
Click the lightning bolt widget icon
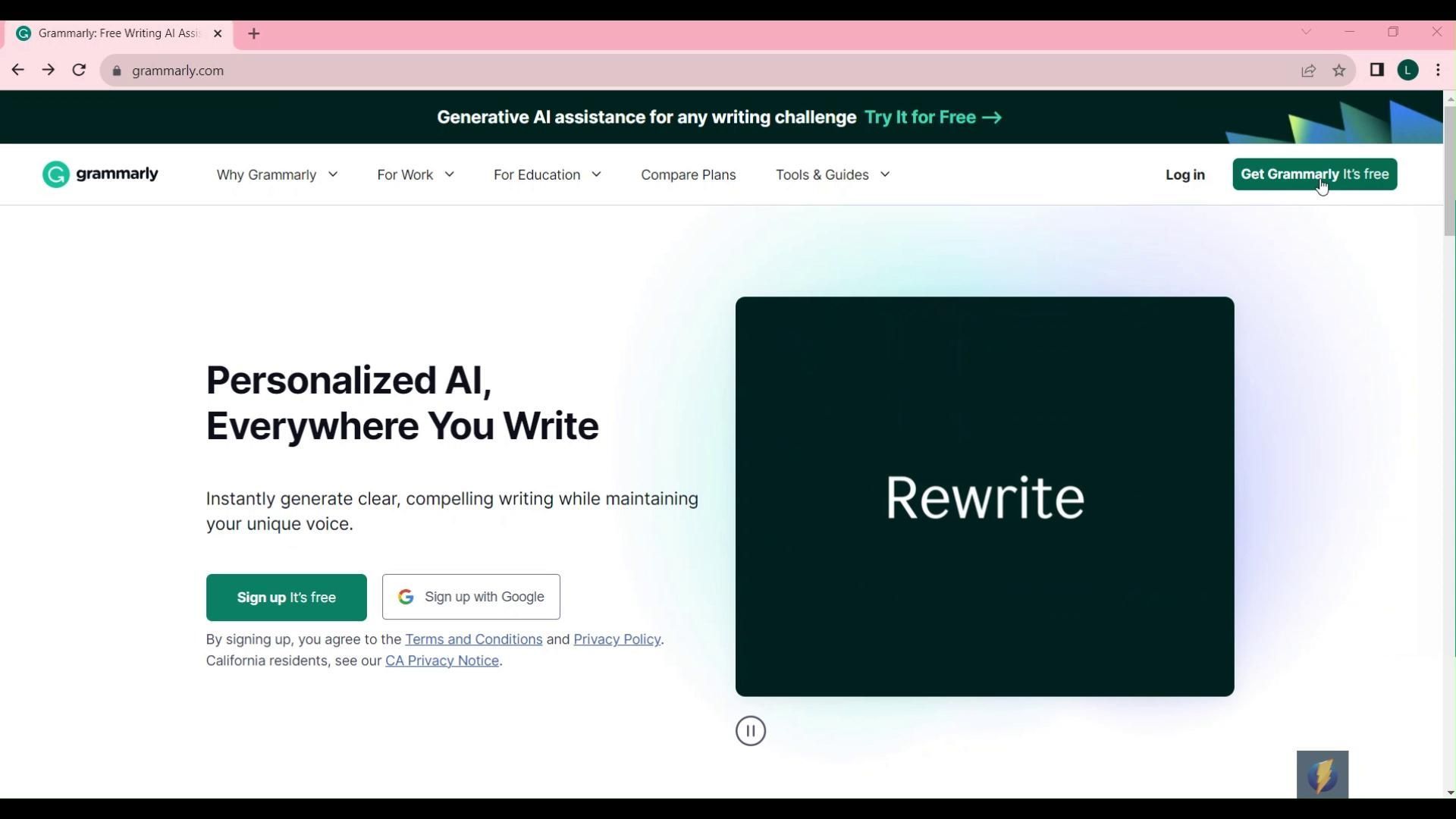1323,774
